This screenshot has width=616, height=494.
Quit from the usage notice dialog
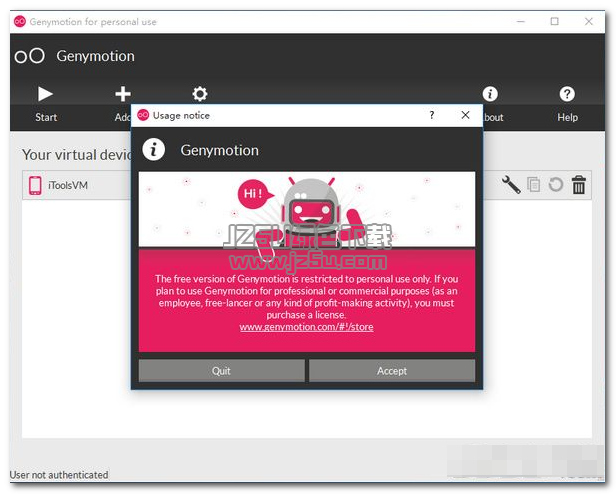click(221, 371)
